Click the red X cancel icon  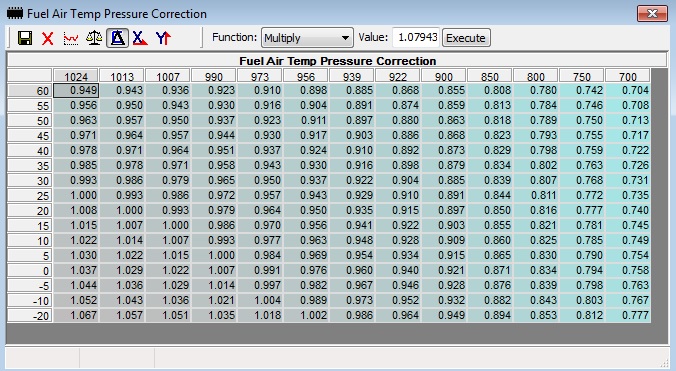(48, 38)
